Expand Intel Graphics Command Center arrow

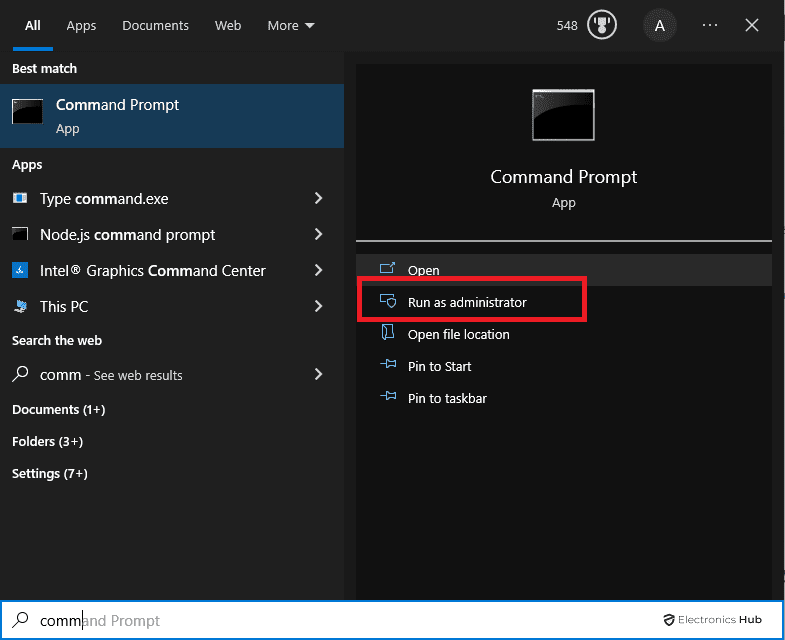[x=318, y=270]
